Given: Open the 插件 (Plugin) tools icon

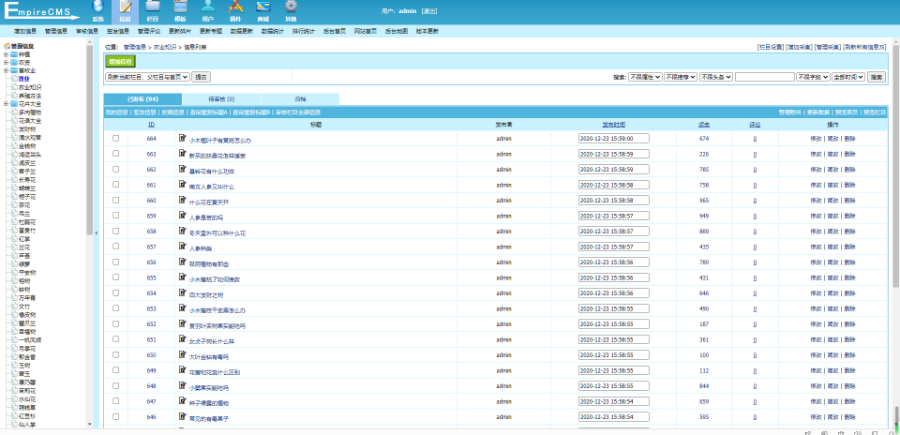Looking at the screenshot, I should coord(235,6).
